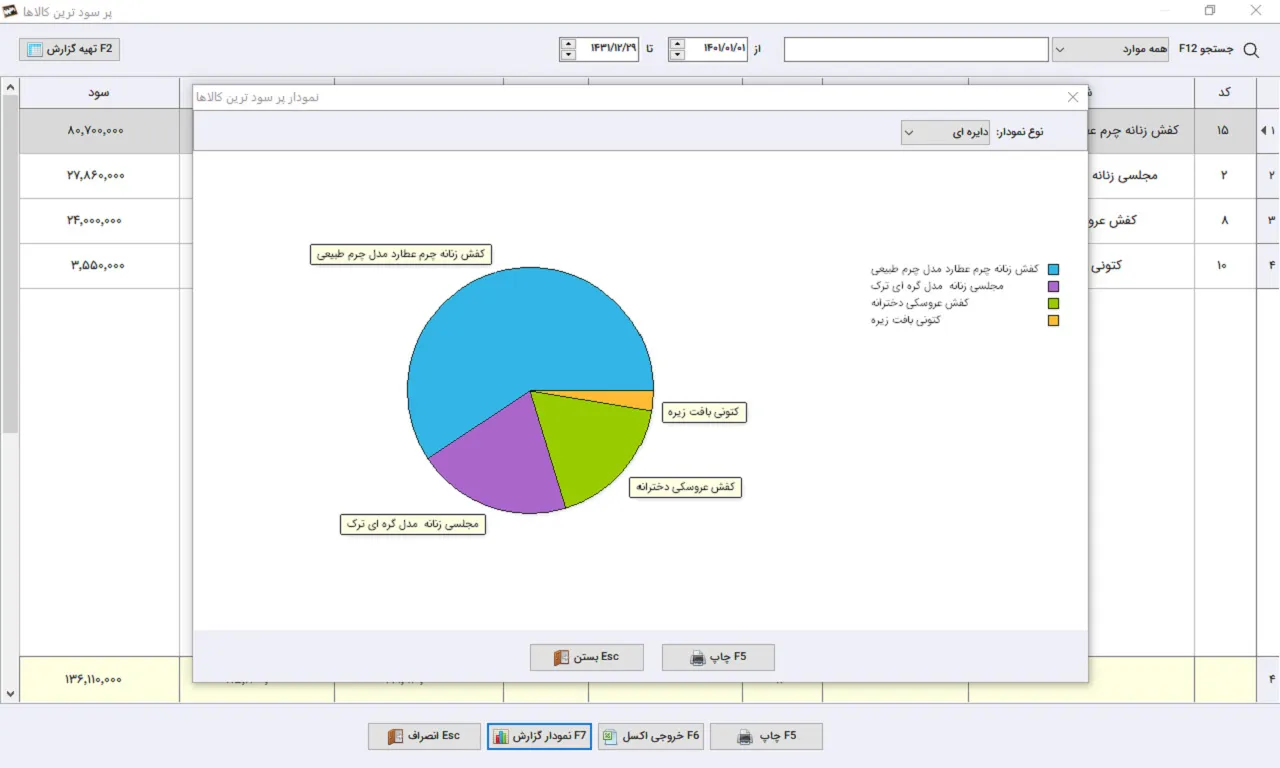1280x768 pixels.
Task: Click Esc بستن in the chart dialog
Action: [x=587, y=657]
